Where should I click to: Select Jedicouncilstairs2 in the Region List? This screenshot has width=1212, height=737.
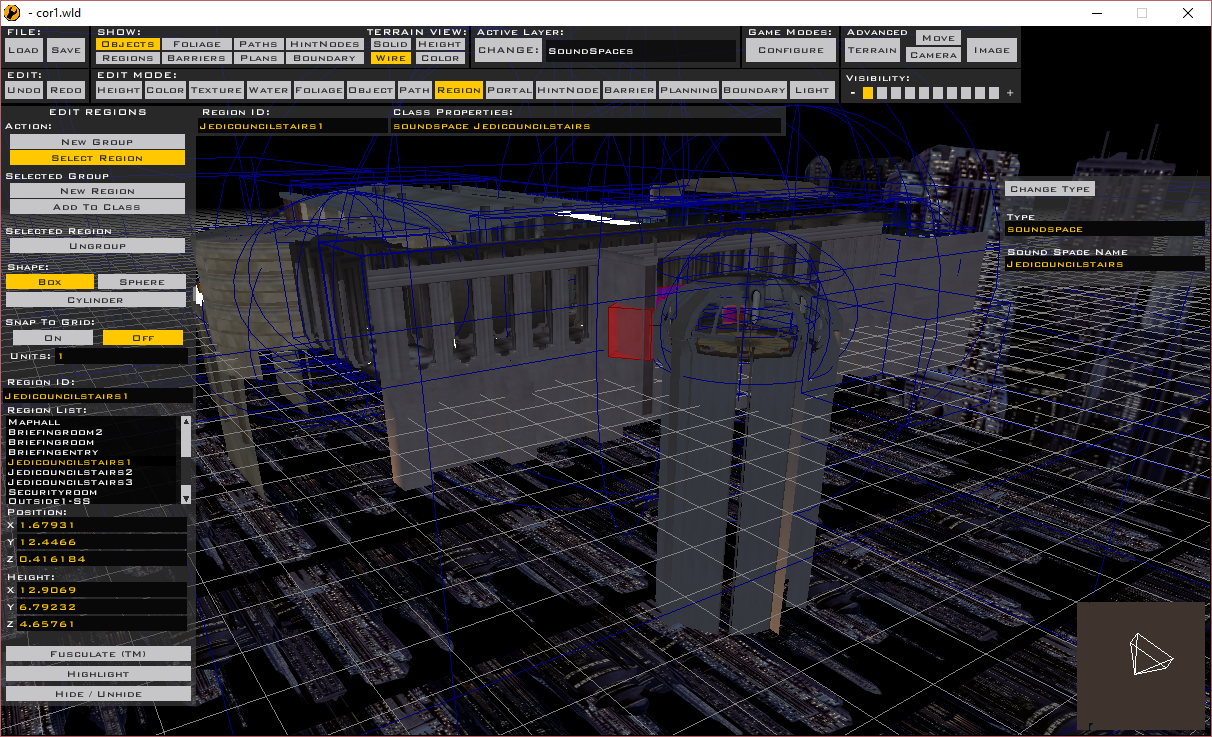tap(70, 472)
